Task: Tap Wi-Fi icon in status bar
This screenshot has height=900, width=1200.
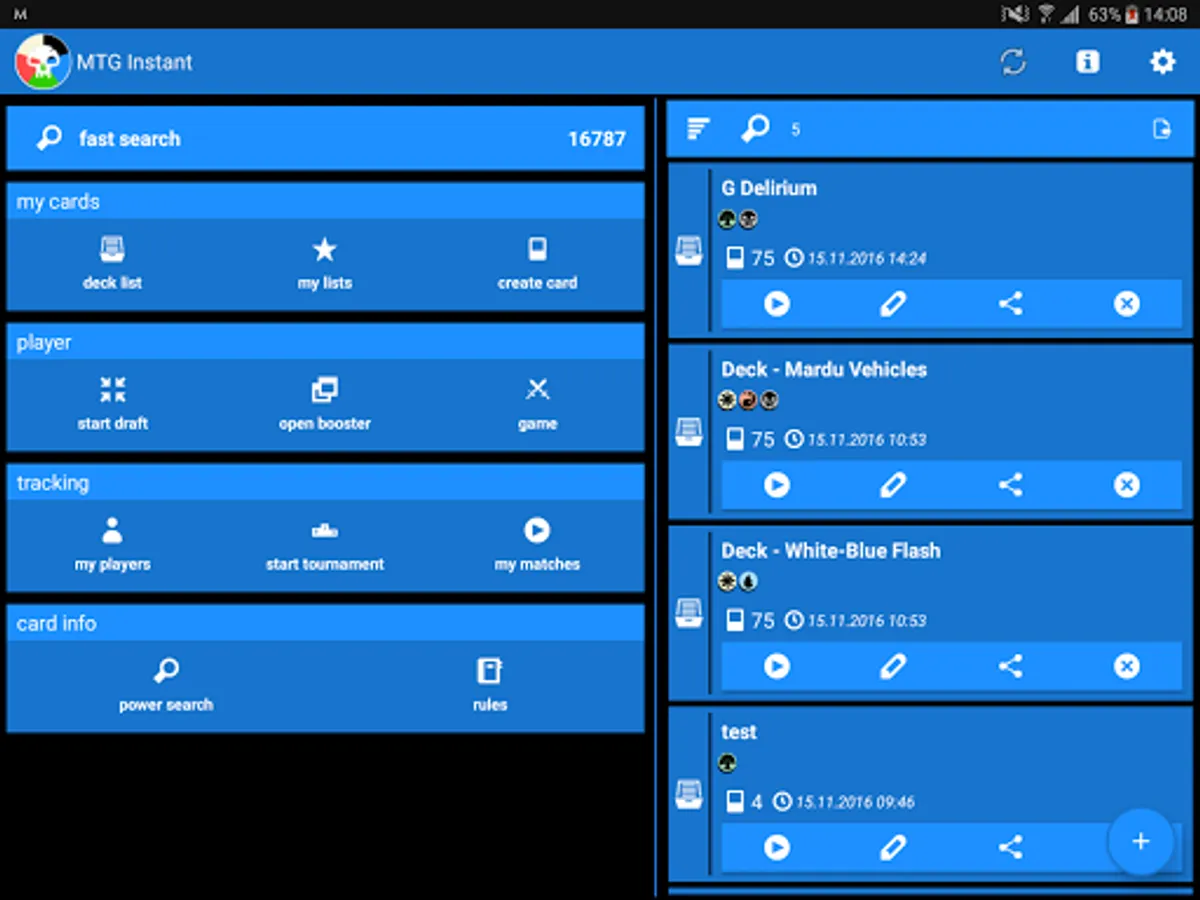Action: coord(1046,15)
